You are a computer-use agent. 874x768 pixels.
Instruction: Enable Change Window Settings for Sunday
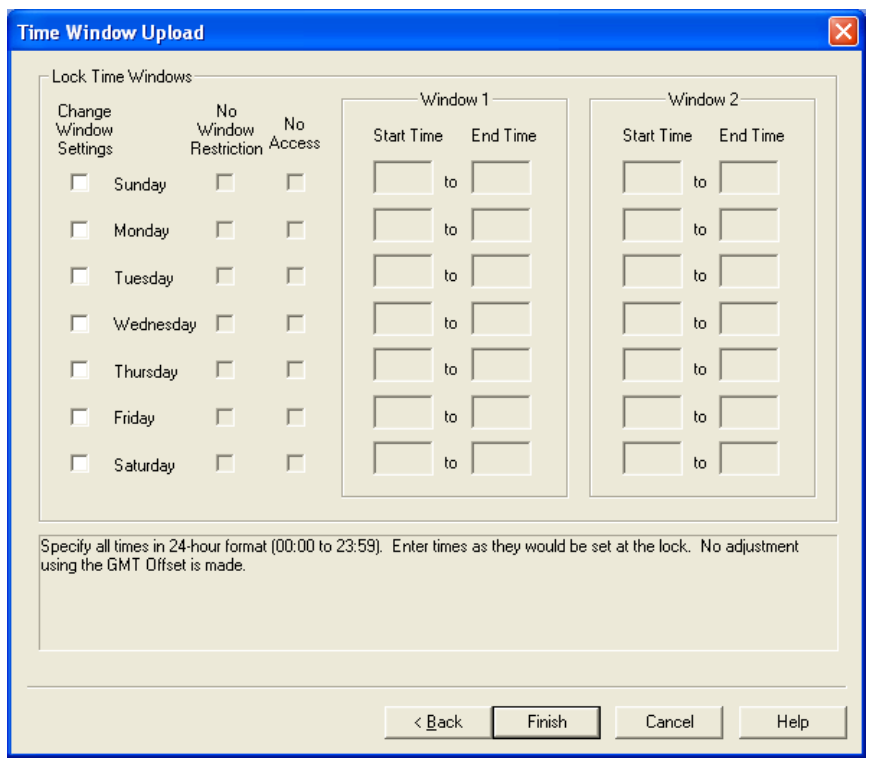[x=80, y=183]
